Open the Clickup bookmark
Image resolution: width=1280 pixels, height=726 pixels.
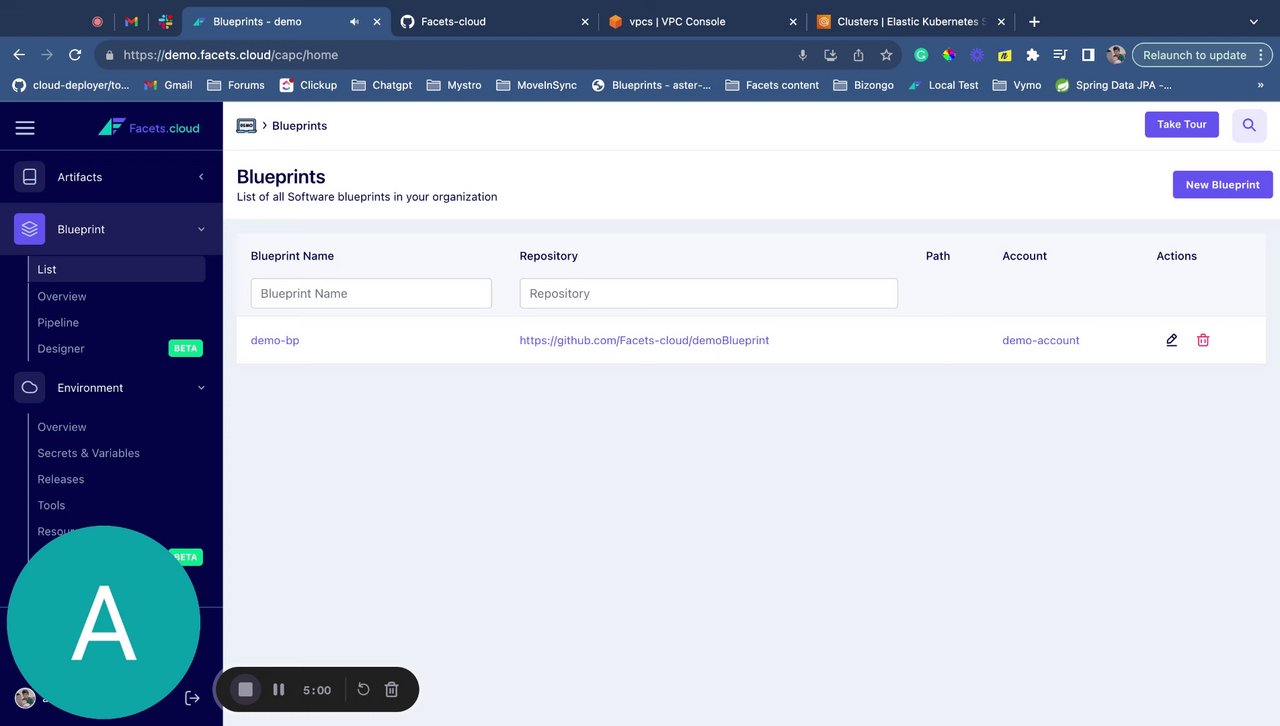click(308, 85)
